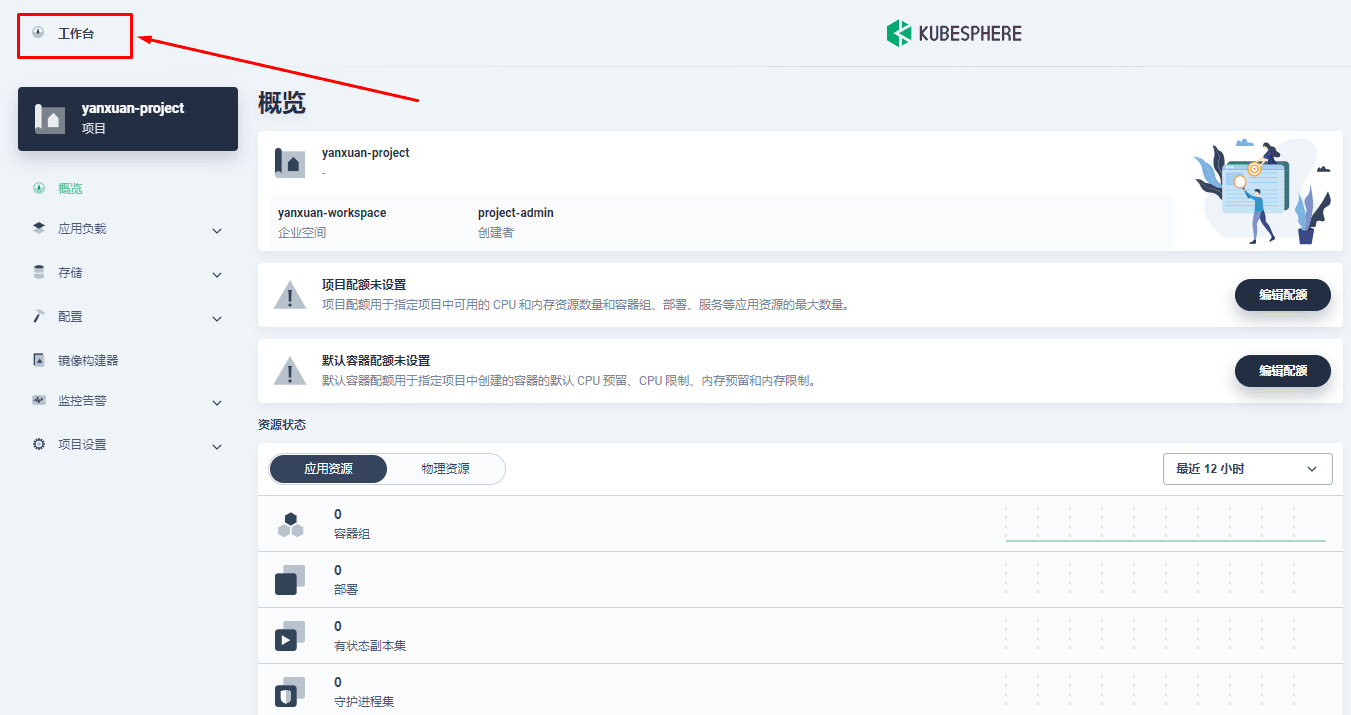This screenshot has height=715, width=1351.
Task: Click the 镜像构建器 icon
Action: (39, 359)
